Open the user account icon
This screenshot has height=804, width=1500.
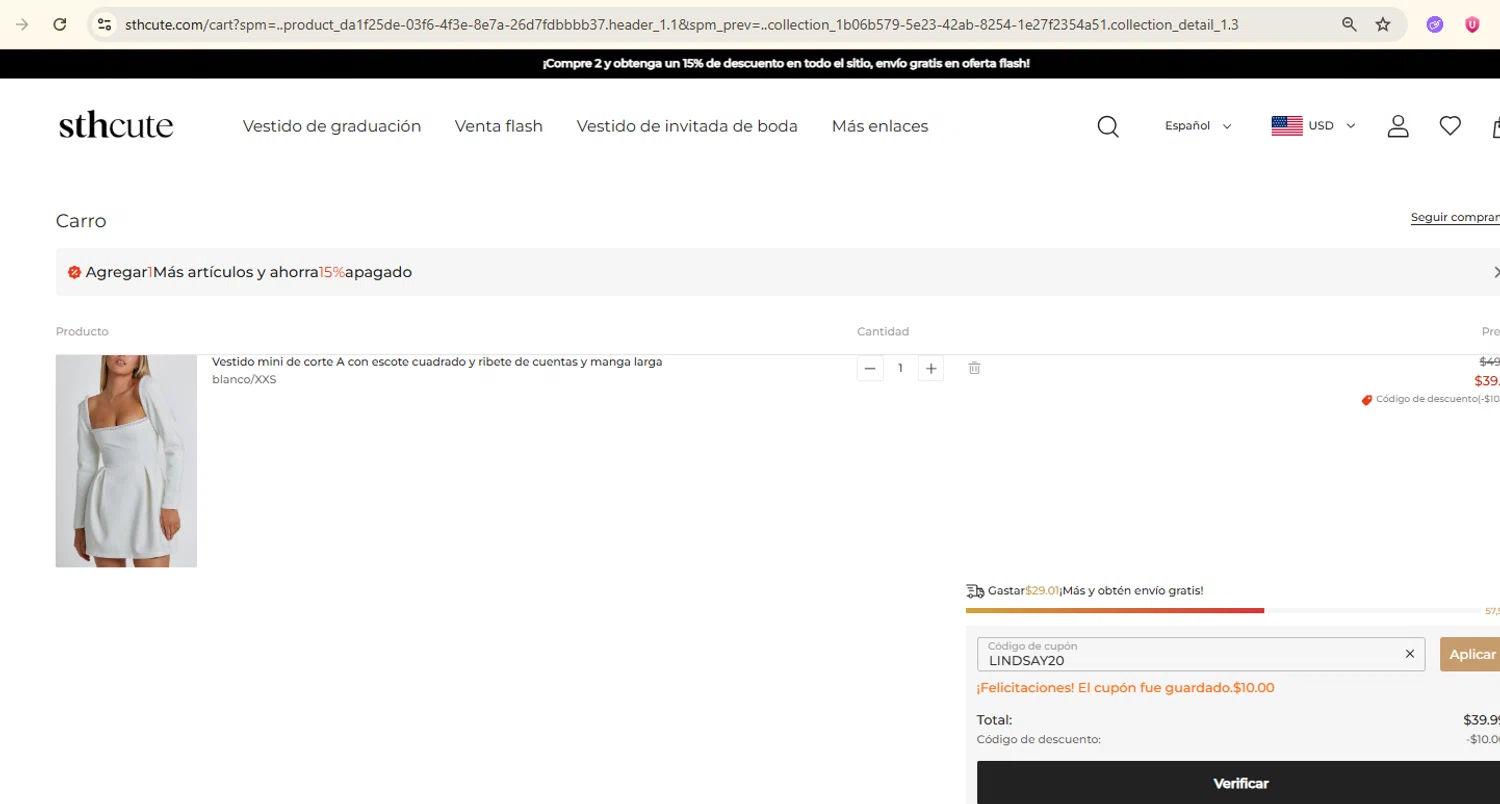[1398, 126]
